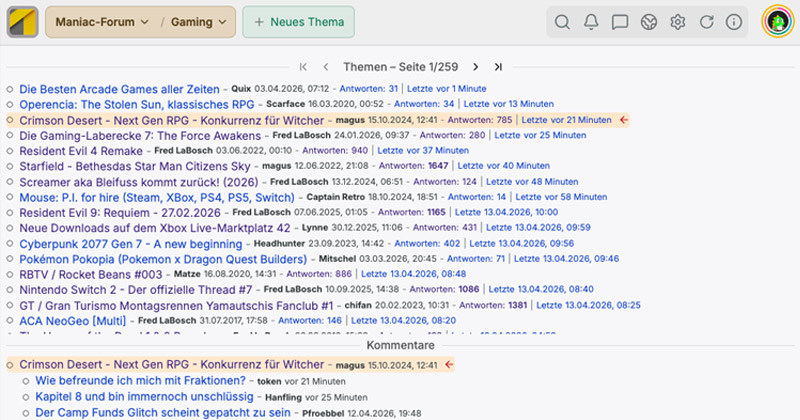Image resolution: width=800 pixels, height=420 pixels.
Task: Click red arrow beside Crimson Desert thread row
Action: [x=623, y=120]
